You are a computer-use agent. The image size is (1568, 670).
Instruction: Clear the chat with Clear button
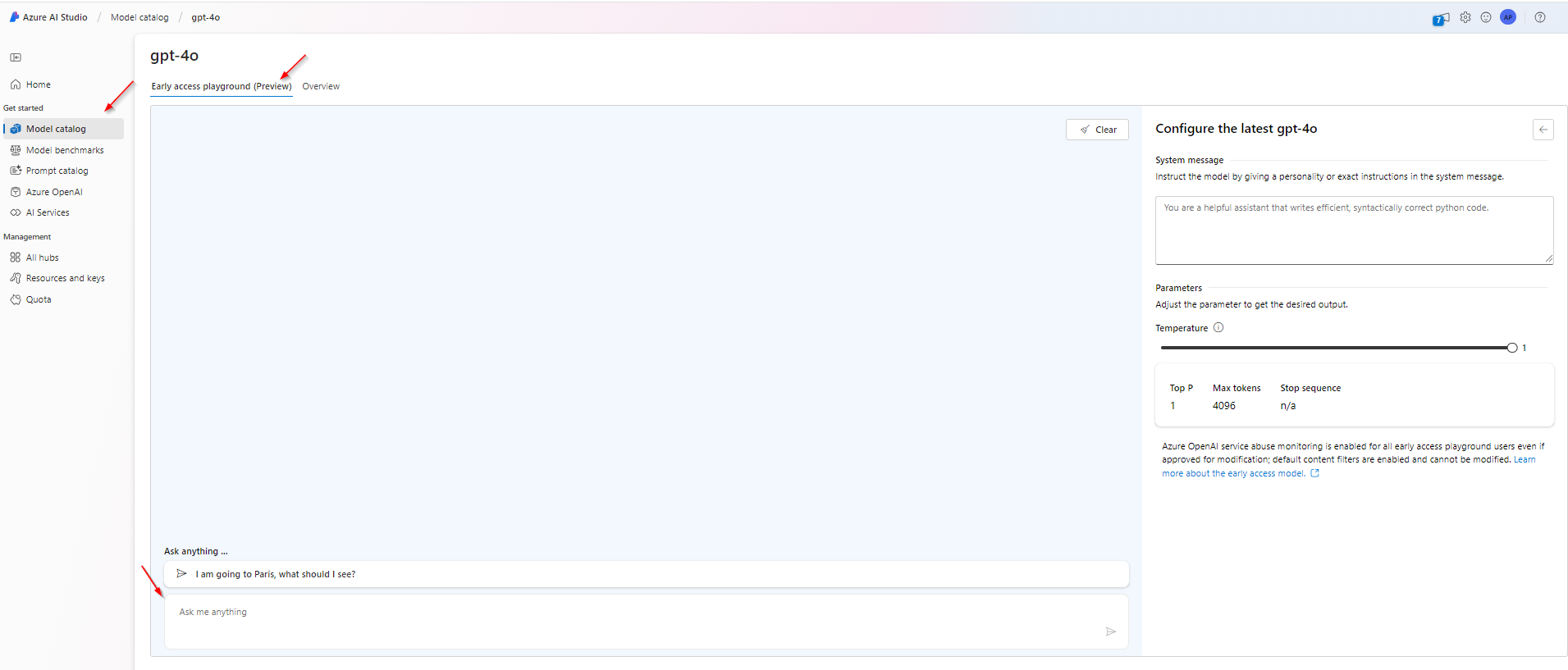click(x=1097, y=130)
